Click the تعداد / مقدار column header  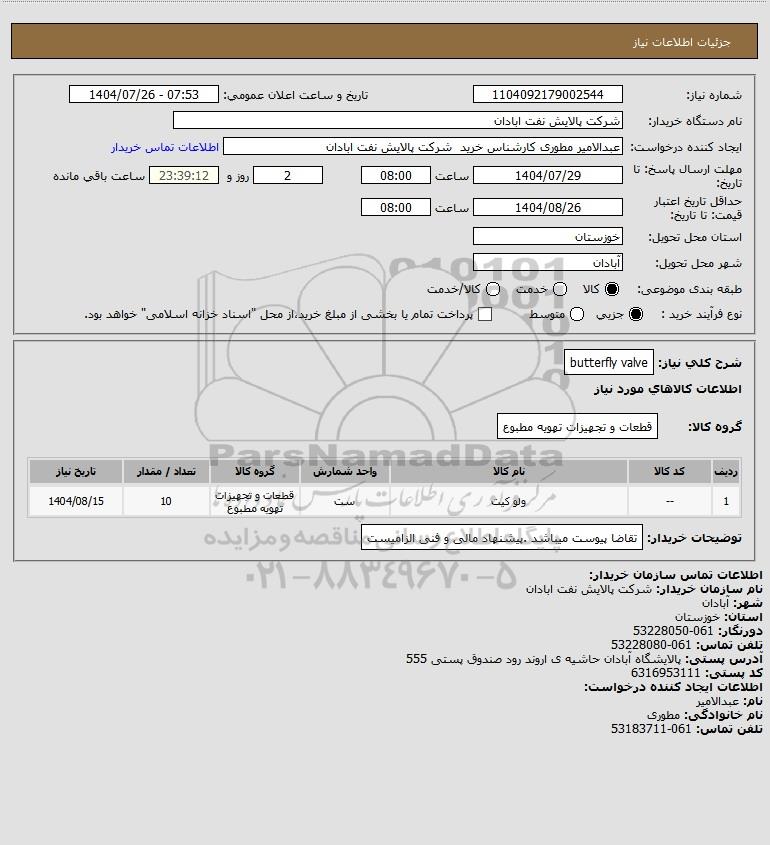pyautogui.click(x=166, y=472)
